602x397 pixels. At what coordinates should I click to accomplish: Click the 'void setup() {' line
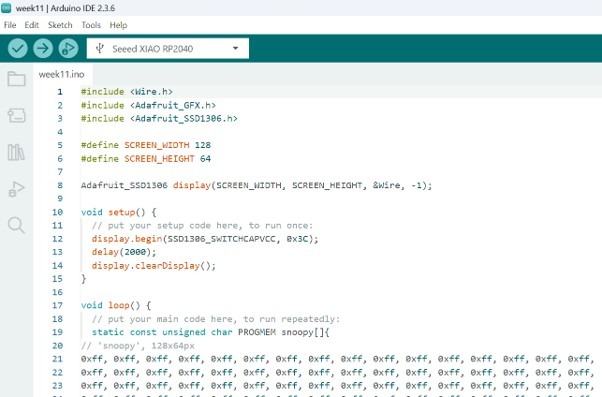pos(119,212)
